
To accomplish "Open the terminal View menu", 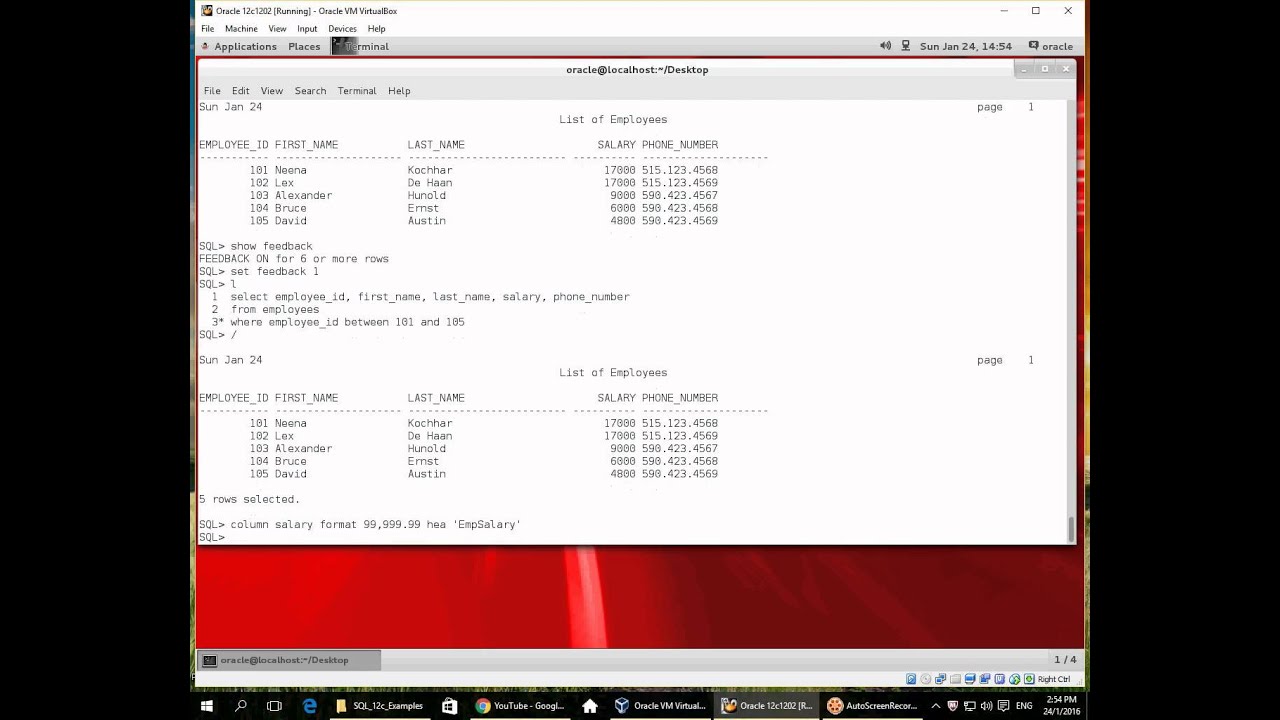I will click(x=272, y=91).
